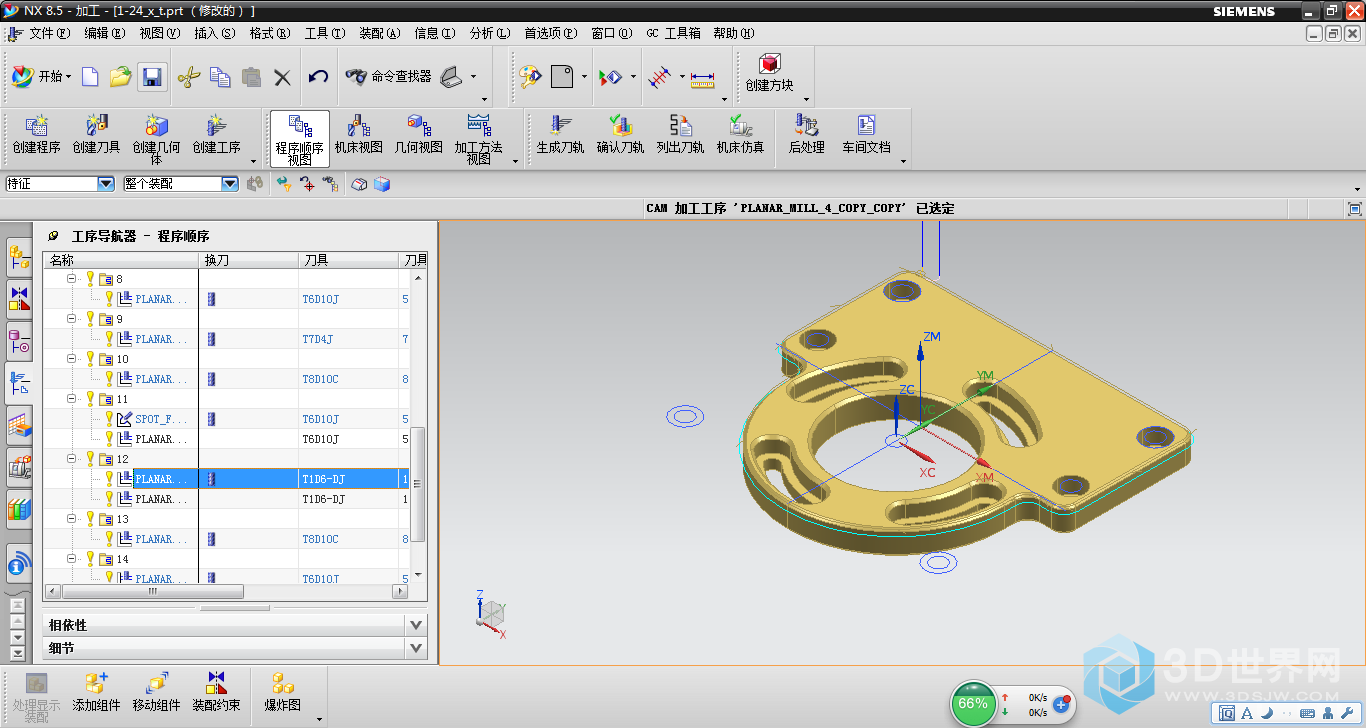1366x728 pixels.
Task: Toggle full-screen icon beside CAM status line
Action: (x=1355, y=208)
